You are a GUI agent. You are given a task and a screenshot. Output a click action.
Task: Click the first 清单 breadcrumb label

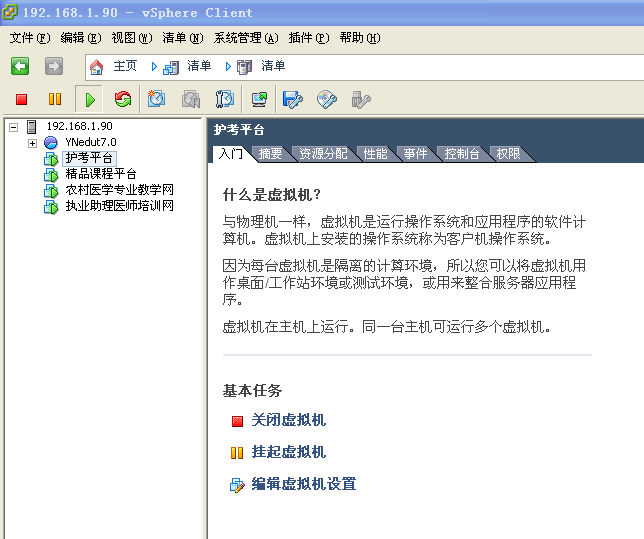coord(199,66)
